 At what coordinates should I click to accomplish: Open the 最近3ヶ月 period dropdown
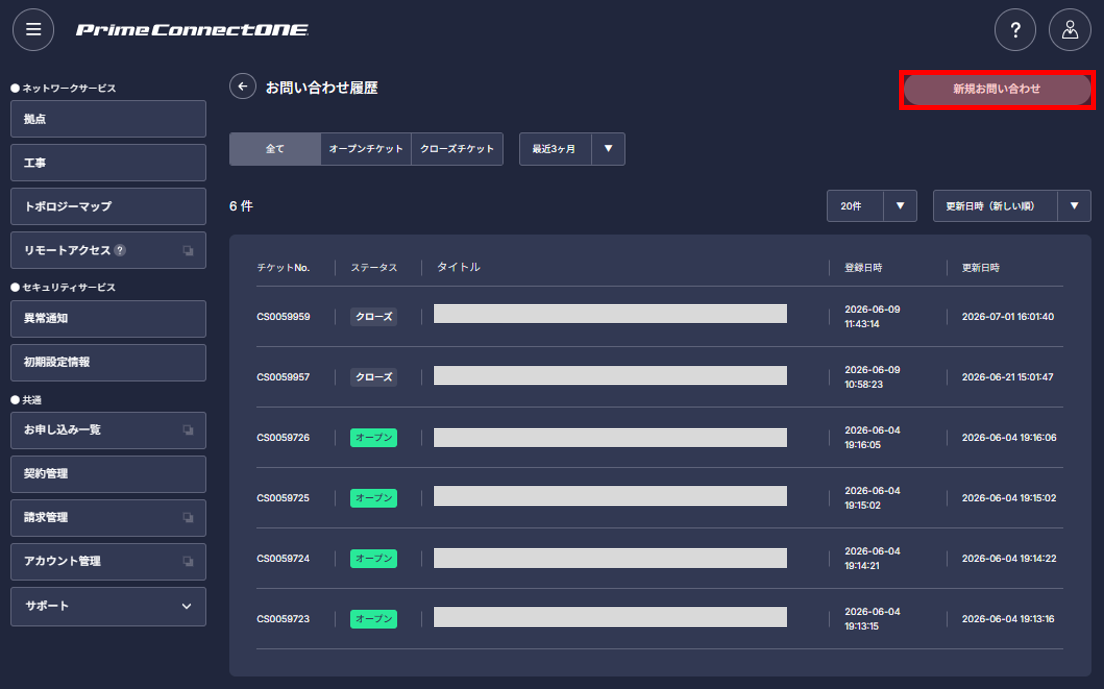click(x=572, y=148)
